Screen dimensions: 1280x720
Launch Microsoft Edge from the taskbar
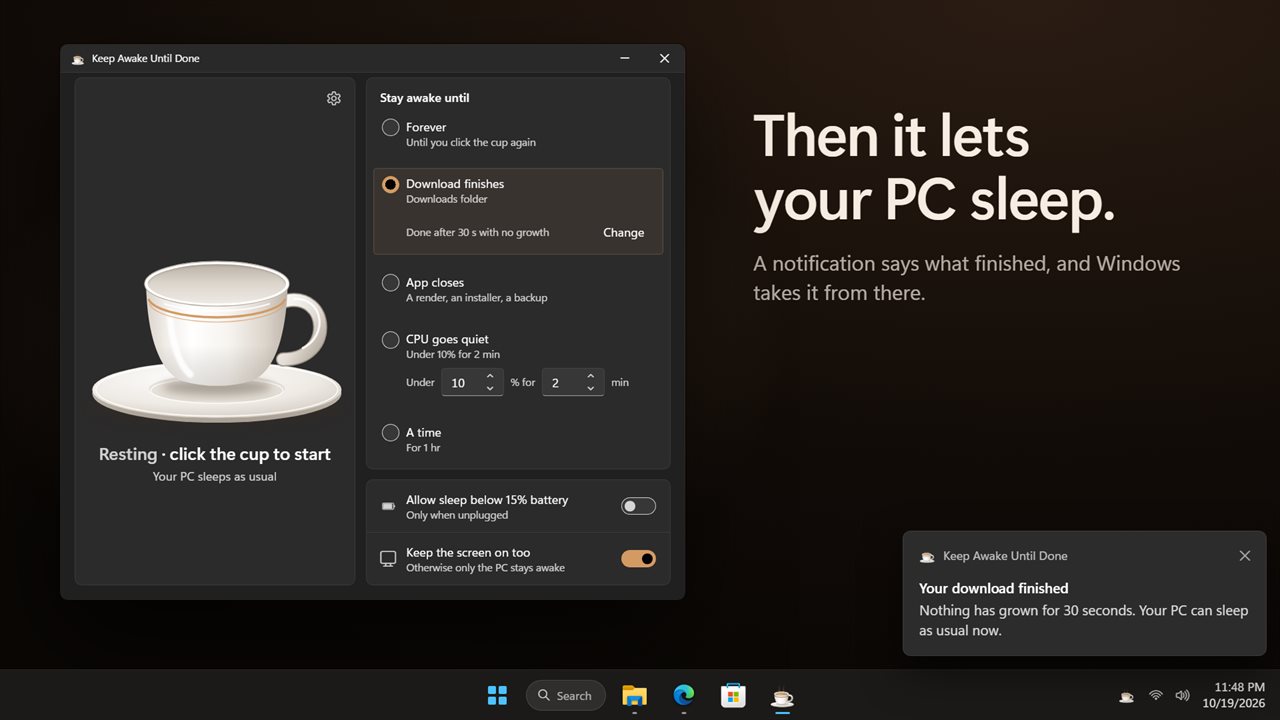[684, 695]
